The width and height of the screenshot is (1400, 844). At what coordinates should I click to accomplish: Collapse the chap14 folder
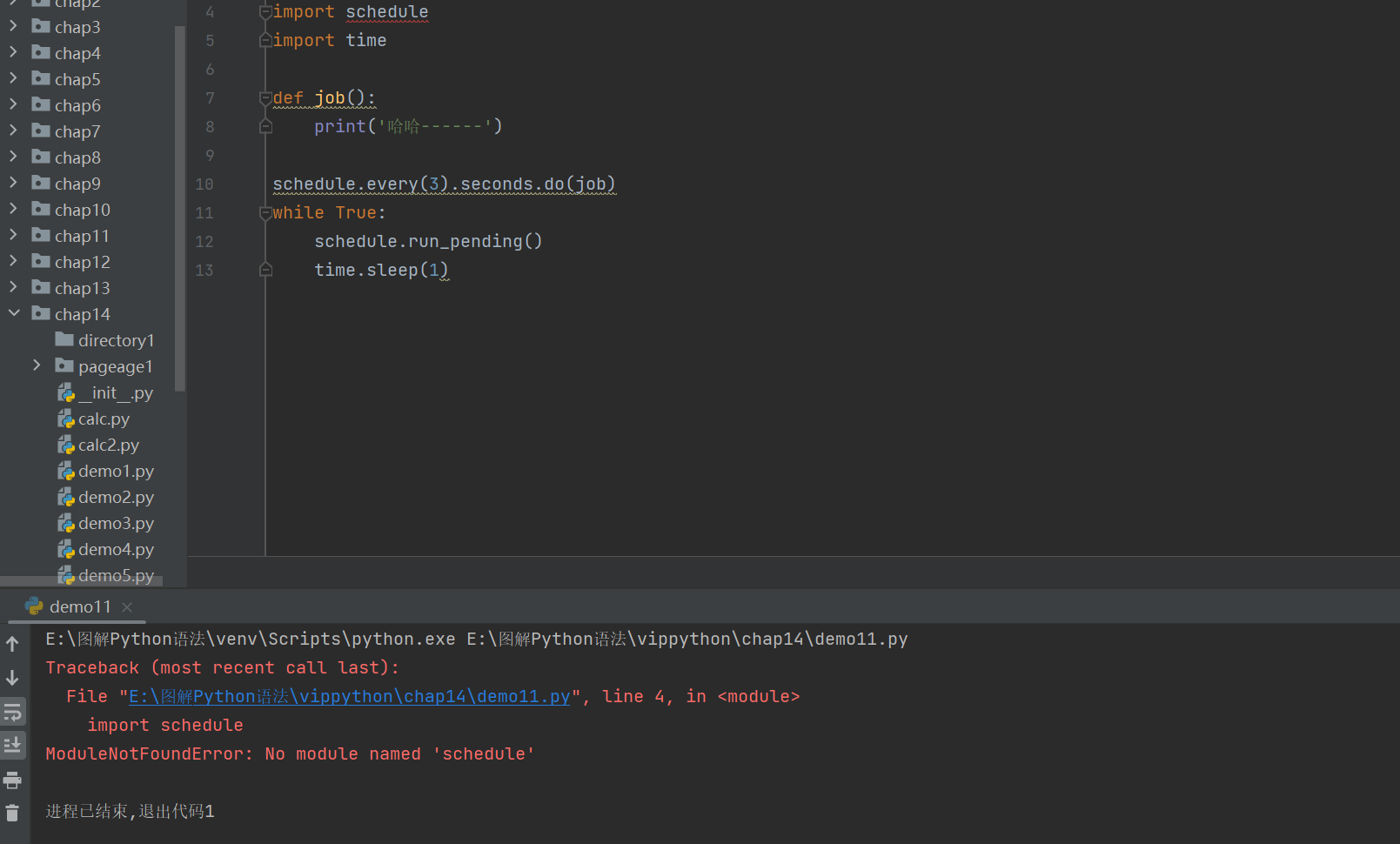click(13, 313)
